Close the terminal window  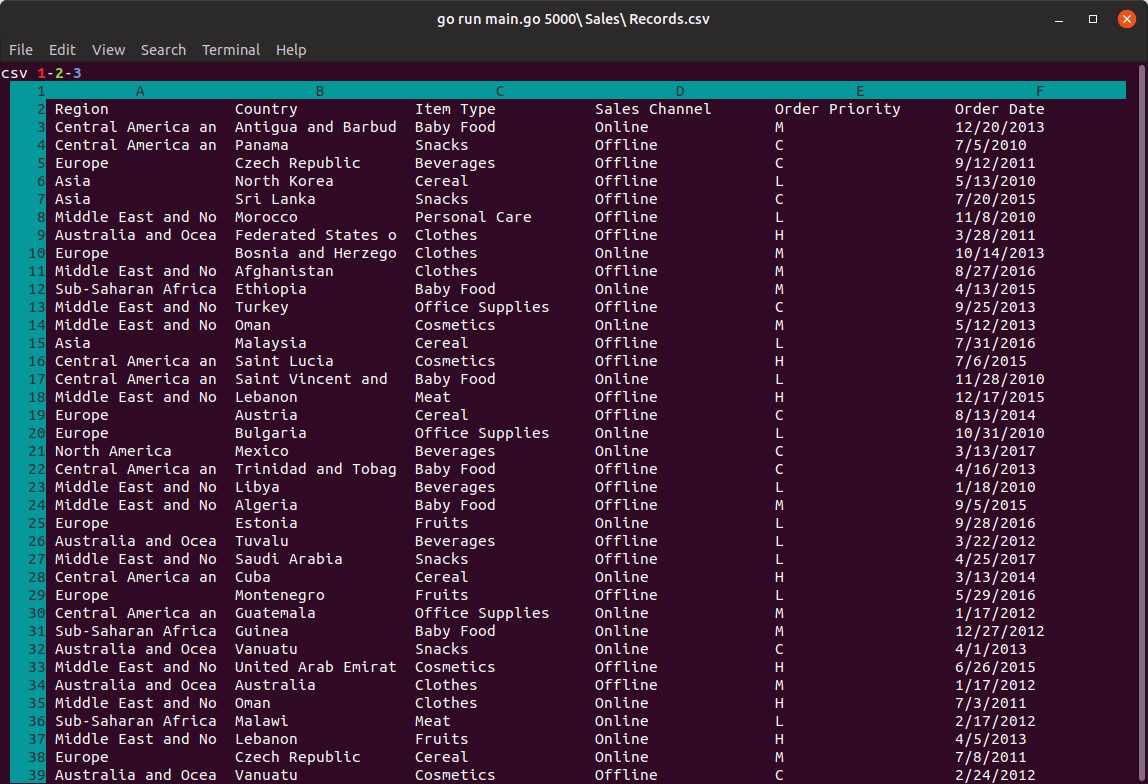(1127, 19)
